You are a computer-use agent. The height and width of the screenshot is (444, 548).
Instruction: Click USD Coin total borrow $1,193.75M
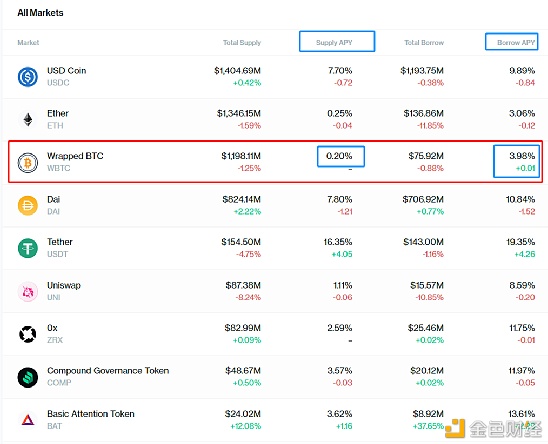point(422,71)
